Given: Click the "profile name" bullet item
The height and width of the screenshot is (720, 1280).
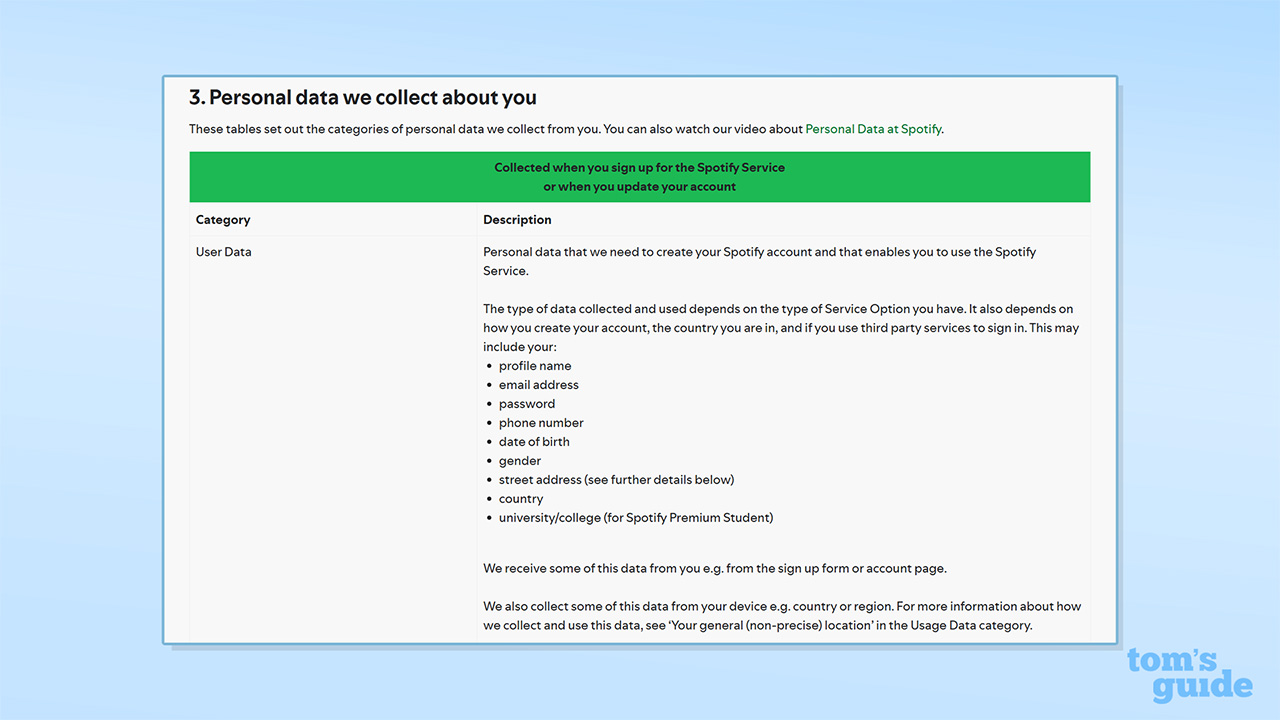Looking at the screenshot, I should coord(535,366).
